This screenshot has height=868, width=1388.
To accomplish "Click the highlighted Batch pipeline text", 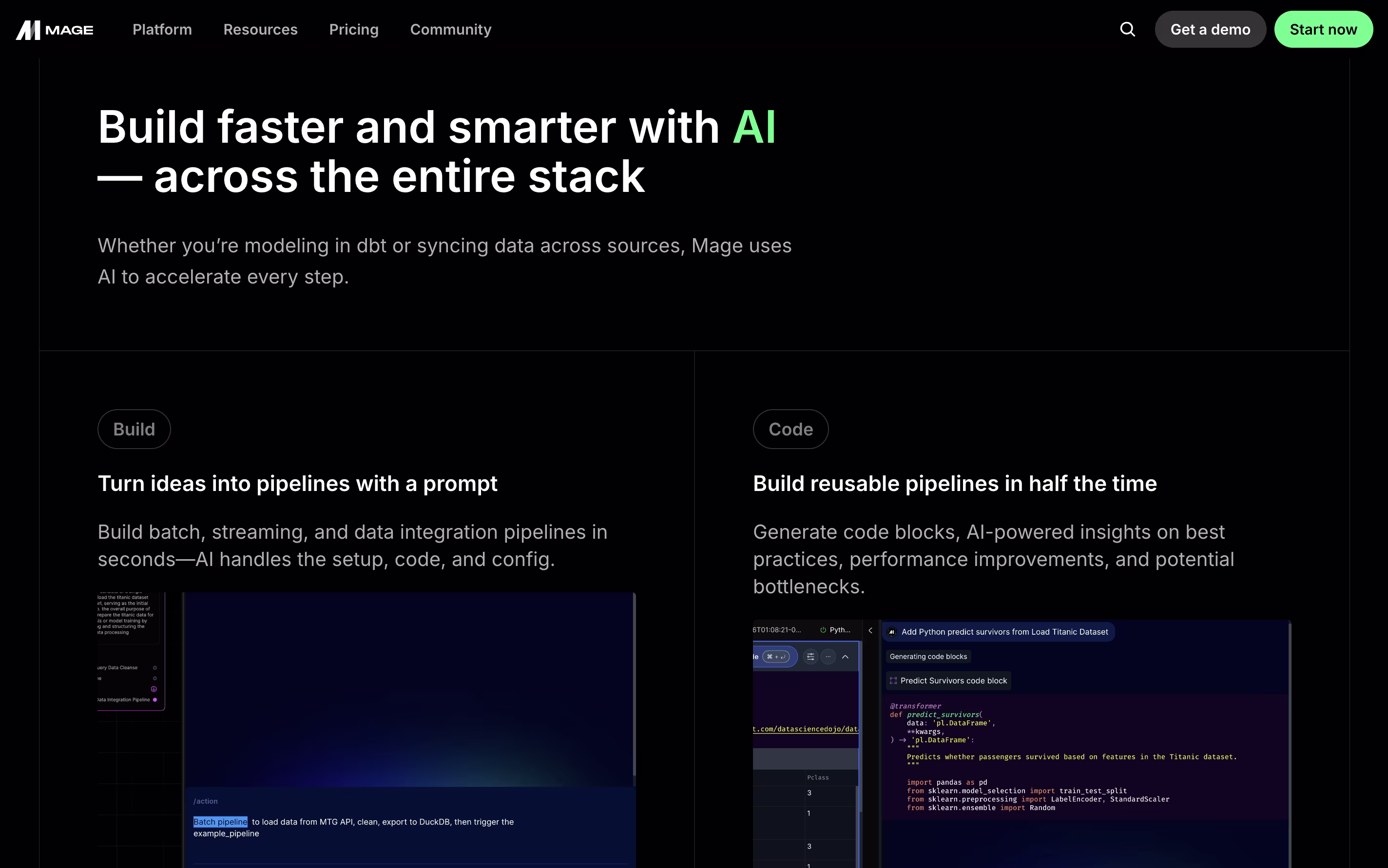I will [220, 822].
